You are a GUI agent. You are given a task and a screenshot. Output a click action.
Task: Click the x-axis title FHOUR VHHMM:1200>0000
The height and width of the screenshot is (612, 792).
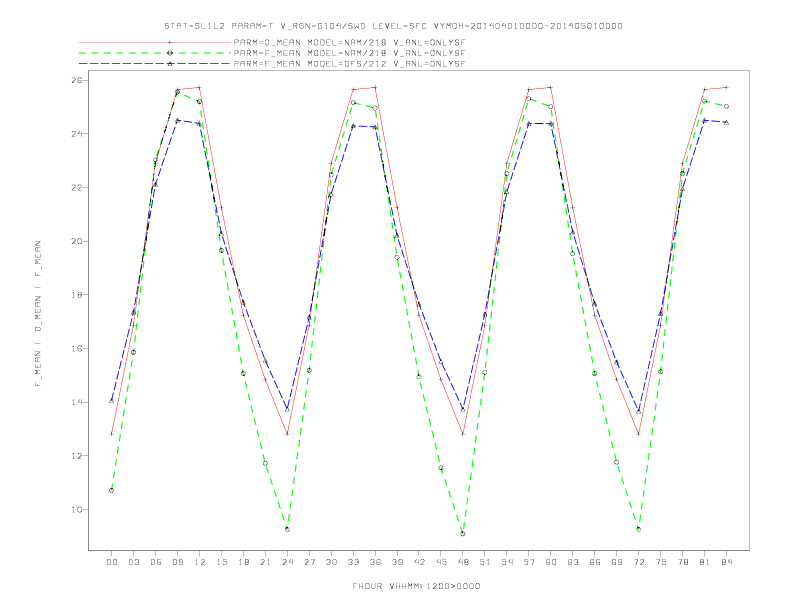416,586
